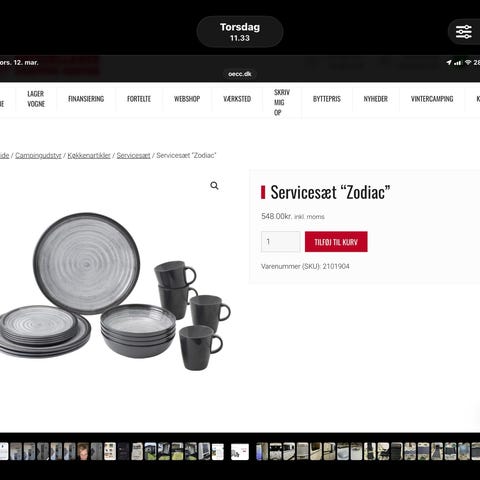Follow the Servicesæt breadcrumb link
This screenshot has width=480, height=480.
(x=133, y=155)
